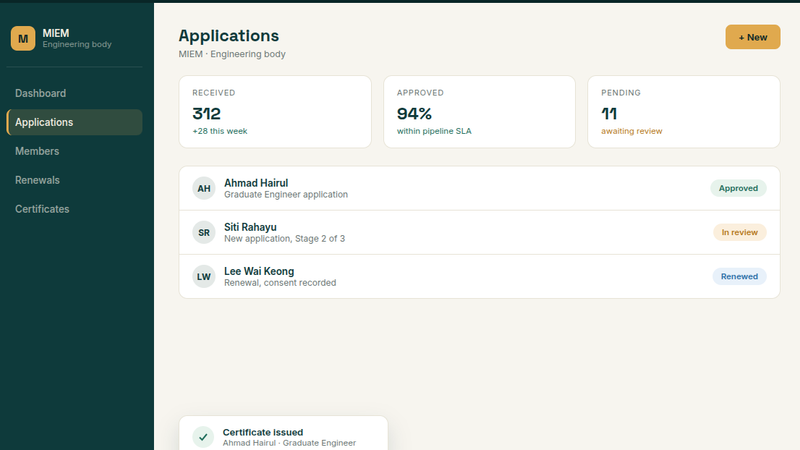Select Applications in the sidebar
Screen dimensions: 800x450
pyautogui.click(x=74, y=122)
